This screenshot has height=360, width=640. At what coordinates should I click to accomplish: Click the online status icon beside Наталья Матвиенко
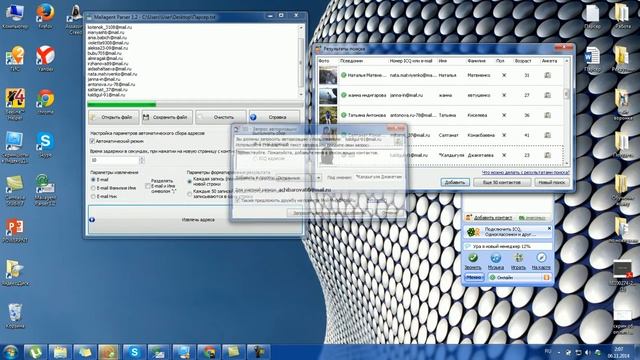point(343,75)
